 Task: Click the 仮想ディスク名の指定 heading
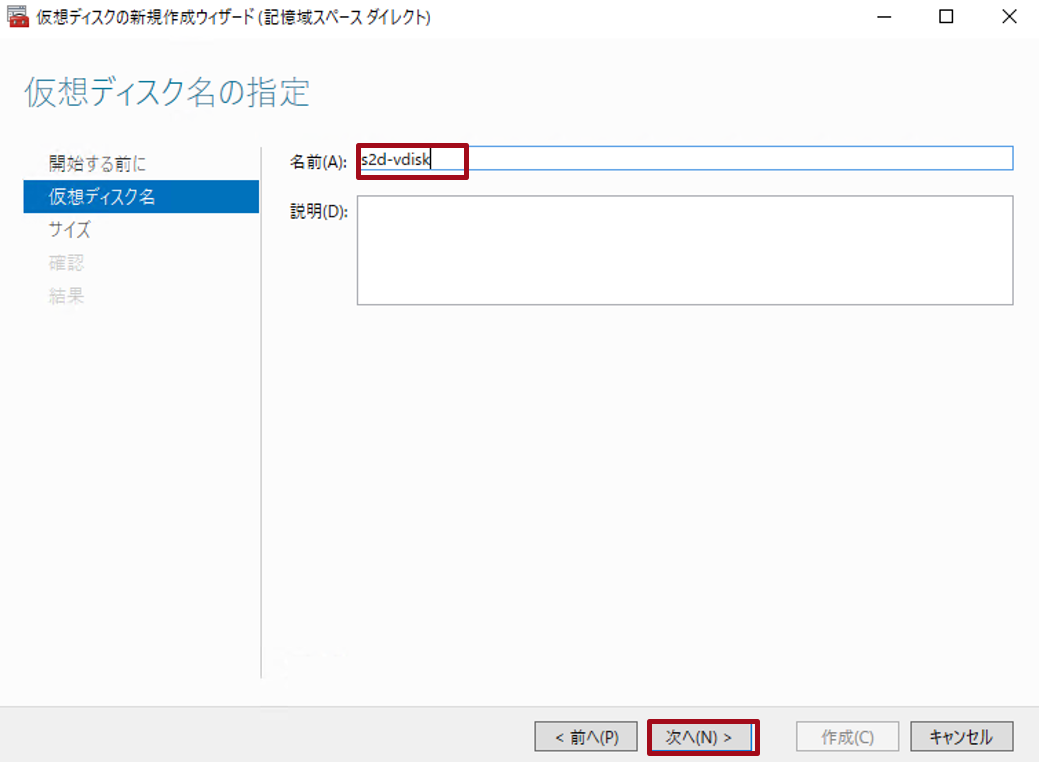166,93
